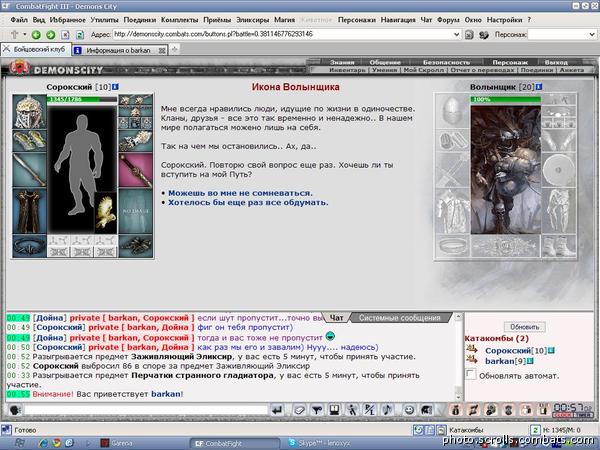Viewport: 600px width, 450px height.
Task: Focus the chat message input field
Action: [x=146, y=411]
